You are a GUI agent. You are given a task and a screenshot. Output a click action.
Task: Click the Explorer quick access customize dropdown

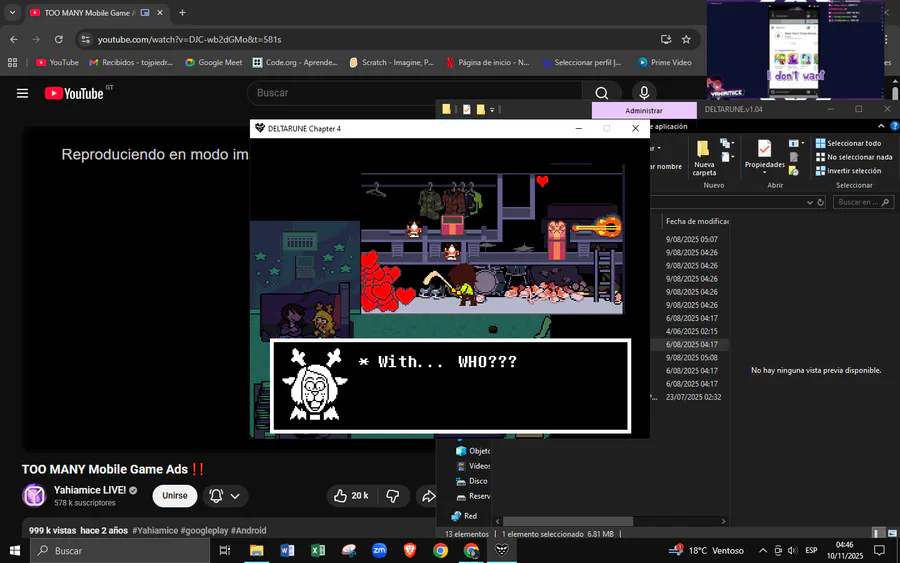coord(492,110)
